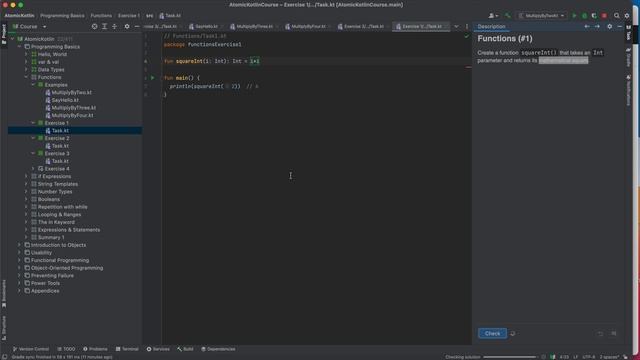This screenshot has height=360, width=640.
Task: Switch to Exercise 2 Task.kt editor tab
Action: coord(363,27)
